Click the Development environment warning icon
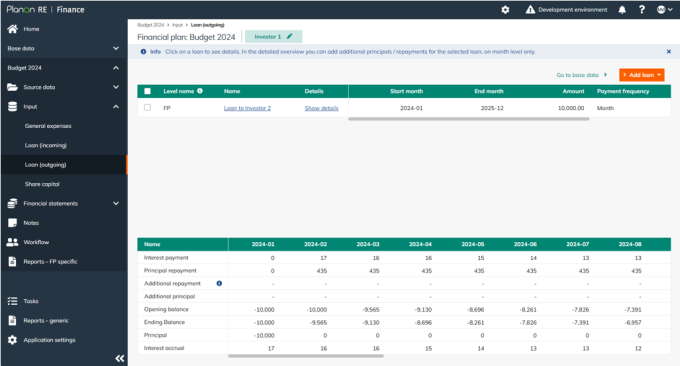The height and width of the screenshot is (366, 680). 530,10
